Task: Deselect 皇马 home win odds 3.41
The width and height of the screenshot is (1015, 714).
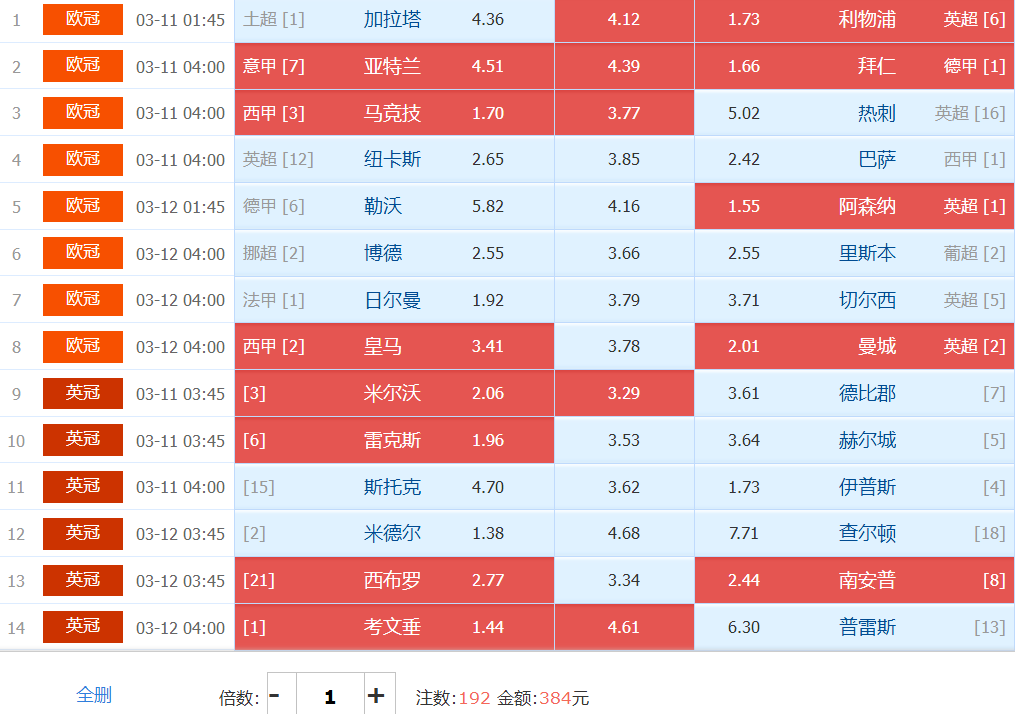Action: (x=394, y=346)
